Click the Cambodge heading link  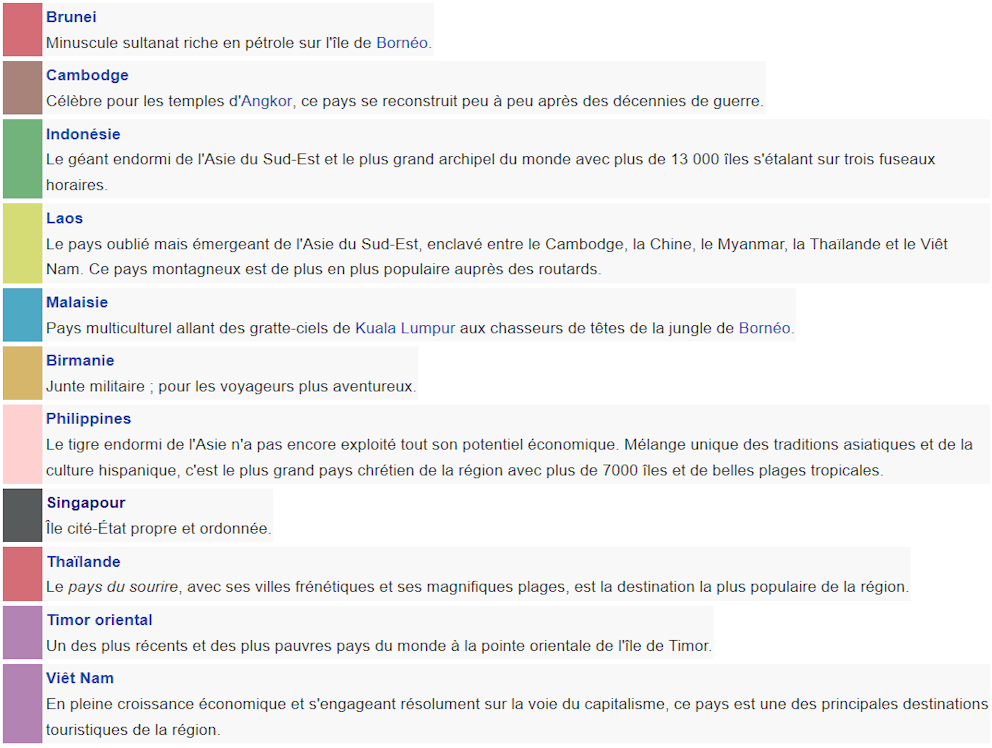point(87,75)
